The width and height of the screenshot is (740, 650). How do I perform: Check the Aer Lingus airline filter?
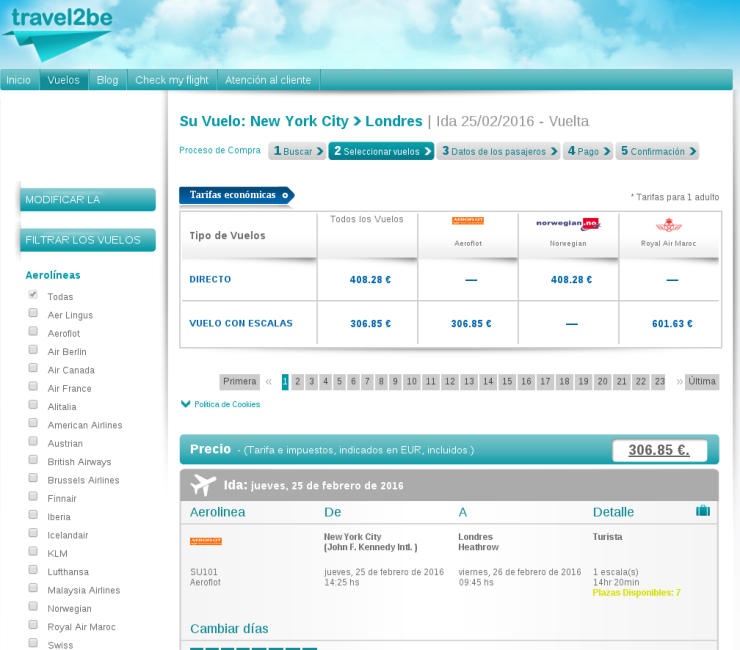(x=33, y=314)
